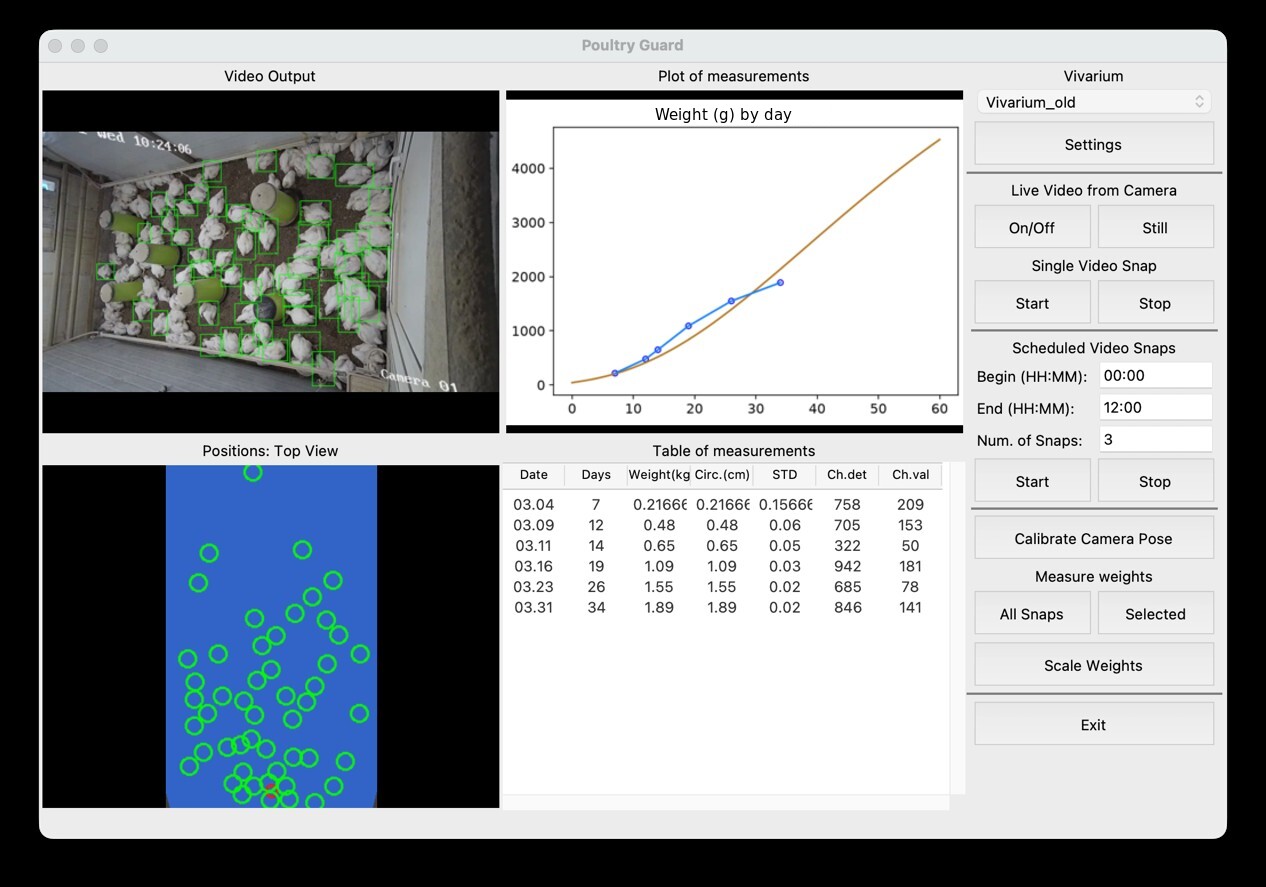Viewport: 1266px width, 887px height.
Task: Select the 03.31 date cell
Action: click(x=534, y=607)
